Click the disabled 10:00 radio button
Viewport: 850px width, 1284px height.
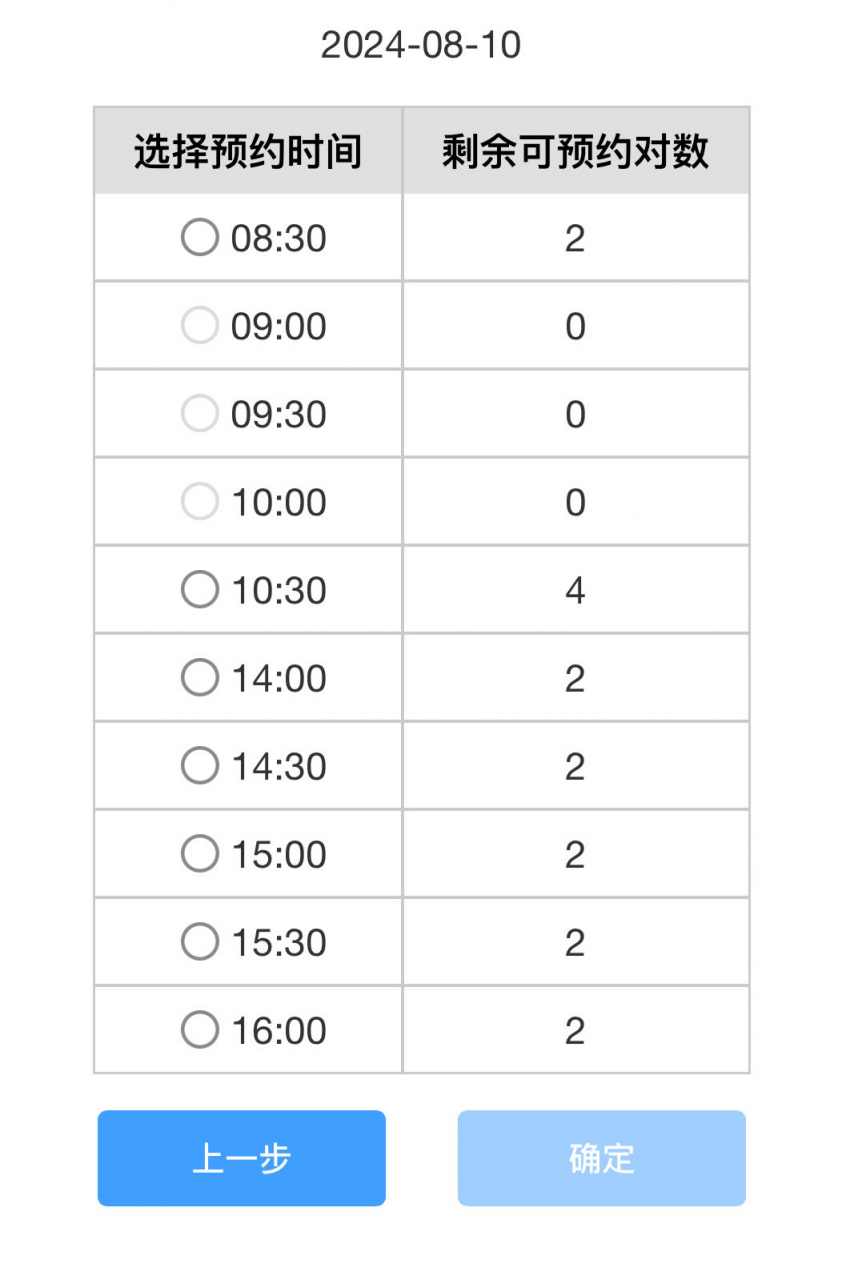click(200, 502)
